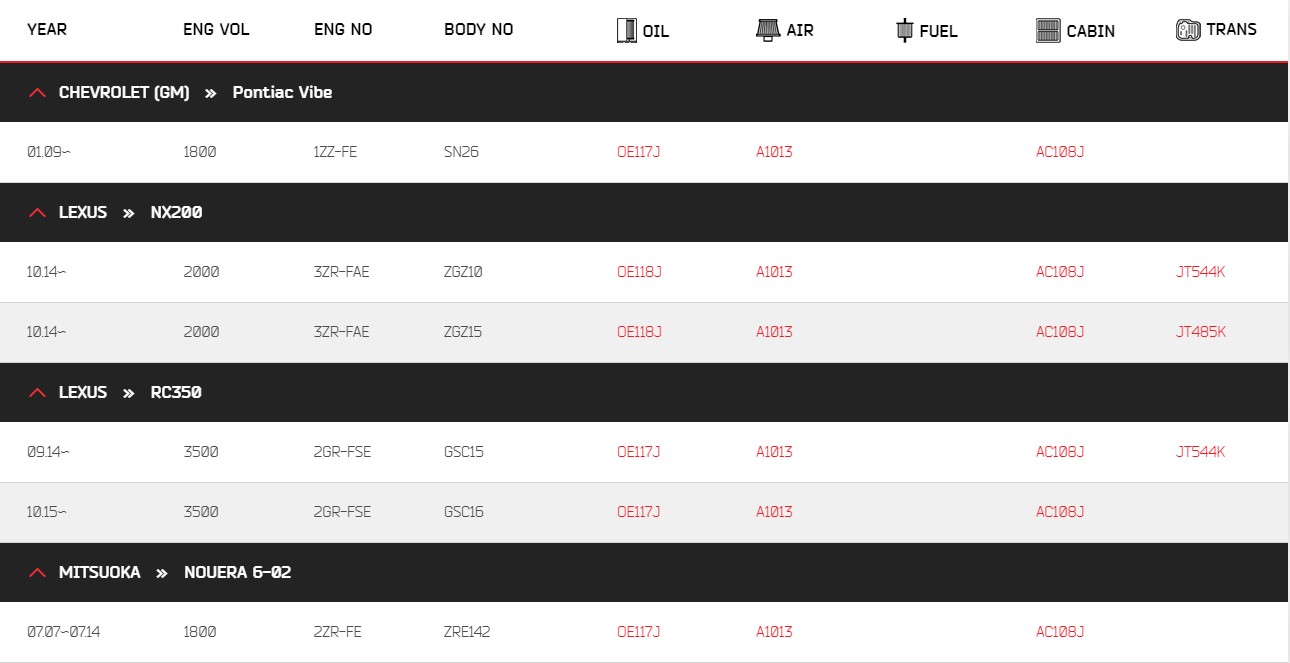Open oil filter OE118J for ZGZ10

pyautogui.click(x=639, y=272)
